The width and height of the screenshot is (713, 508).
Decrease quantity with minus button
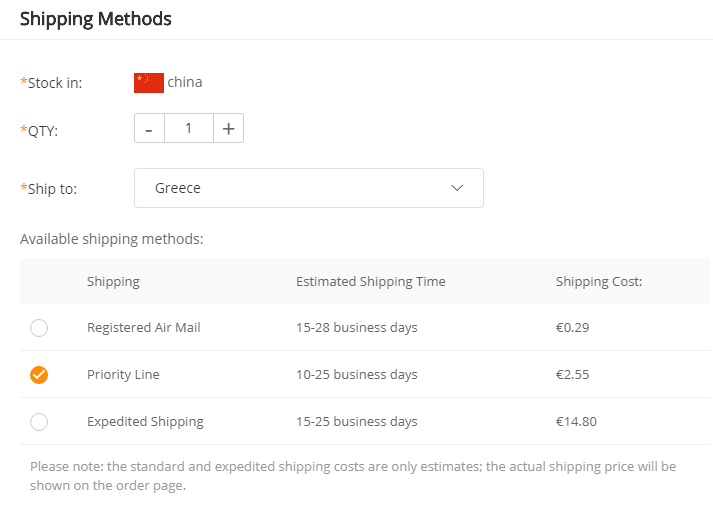point(149,129)
